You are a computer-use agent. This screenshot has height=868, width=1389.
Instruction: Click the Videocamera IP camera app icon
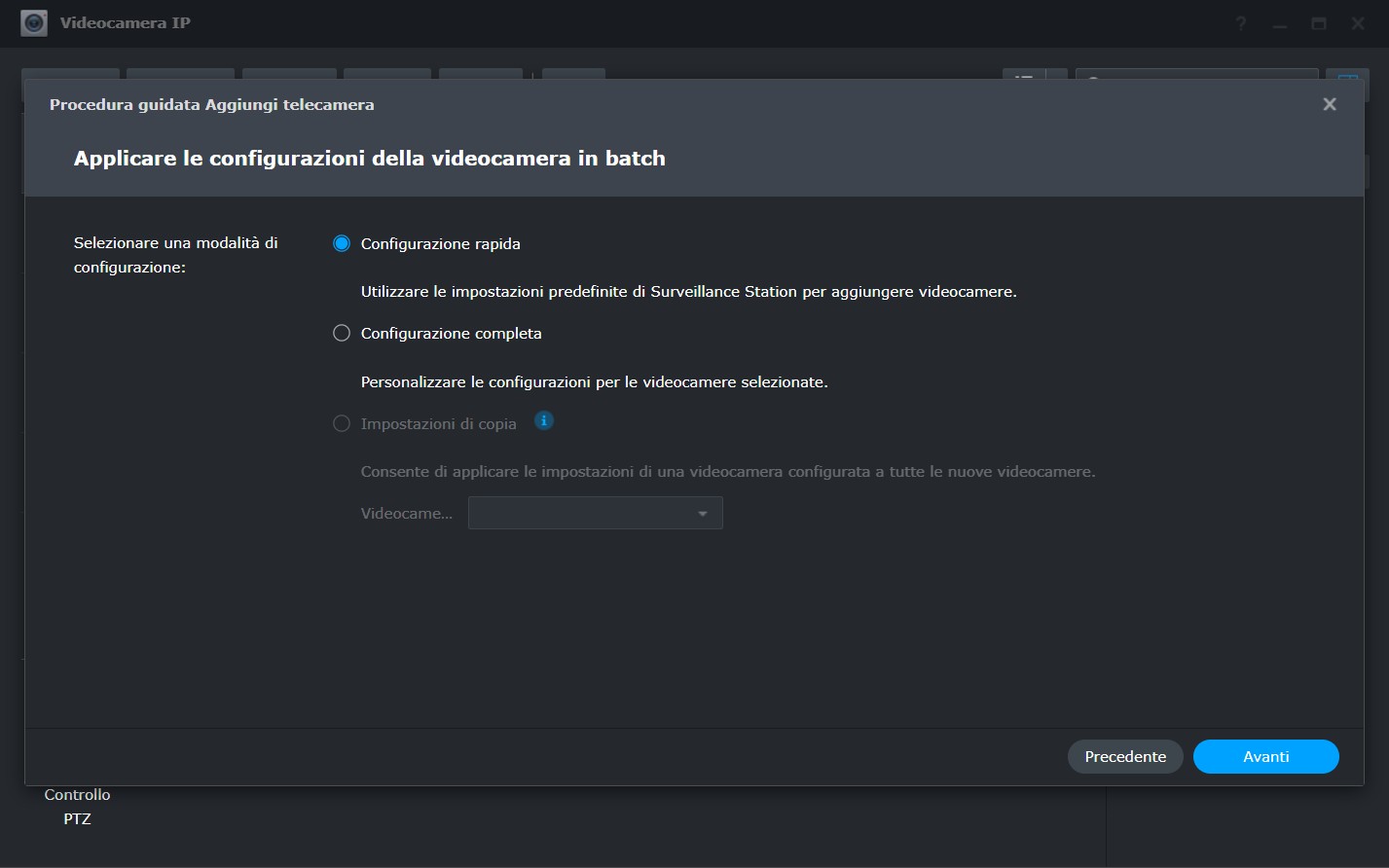[34, 23]
